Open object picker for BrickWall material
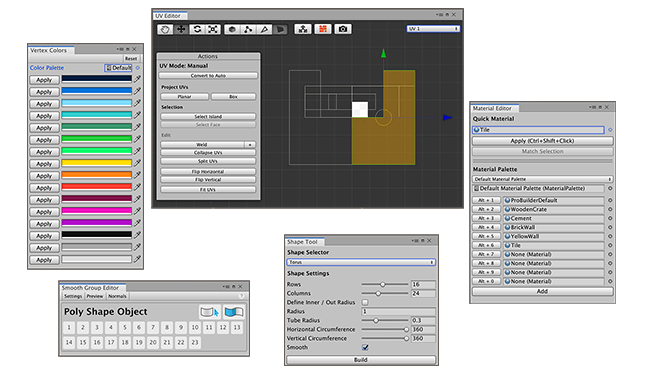 [x=610, y=227]
